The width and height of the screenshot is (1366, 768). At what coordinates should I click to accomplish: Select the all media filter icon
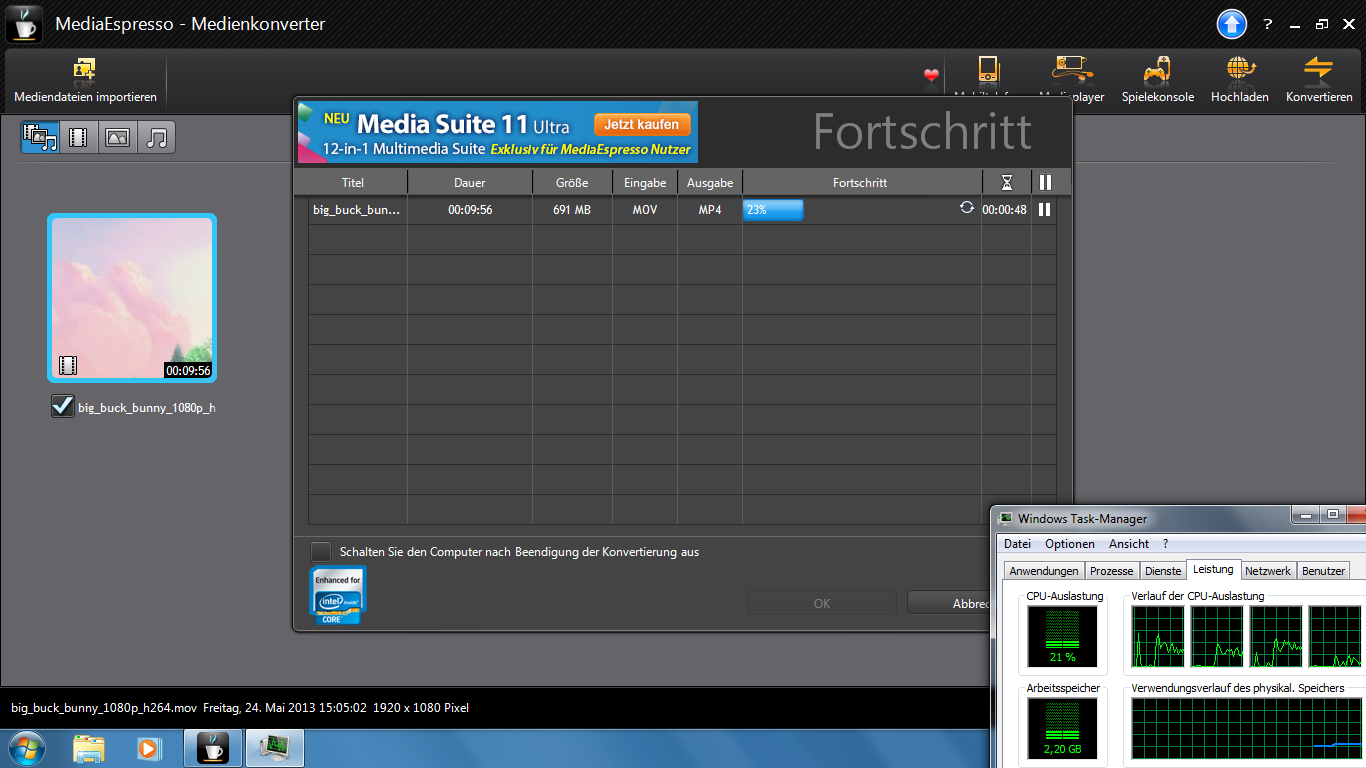[x=40, y=137]
